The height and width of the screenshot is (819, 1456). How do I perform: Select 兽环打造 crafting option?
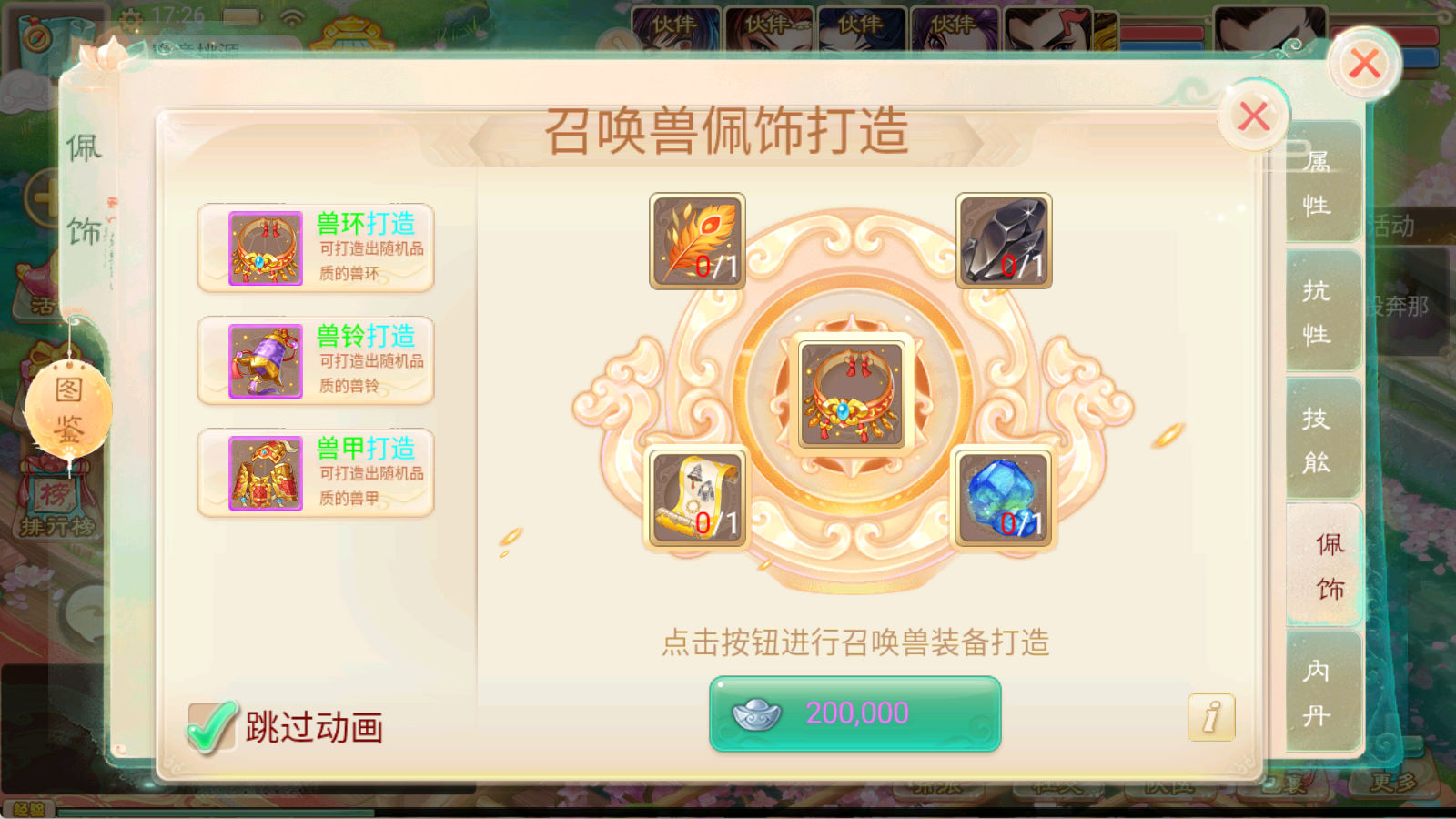[316, 248]
